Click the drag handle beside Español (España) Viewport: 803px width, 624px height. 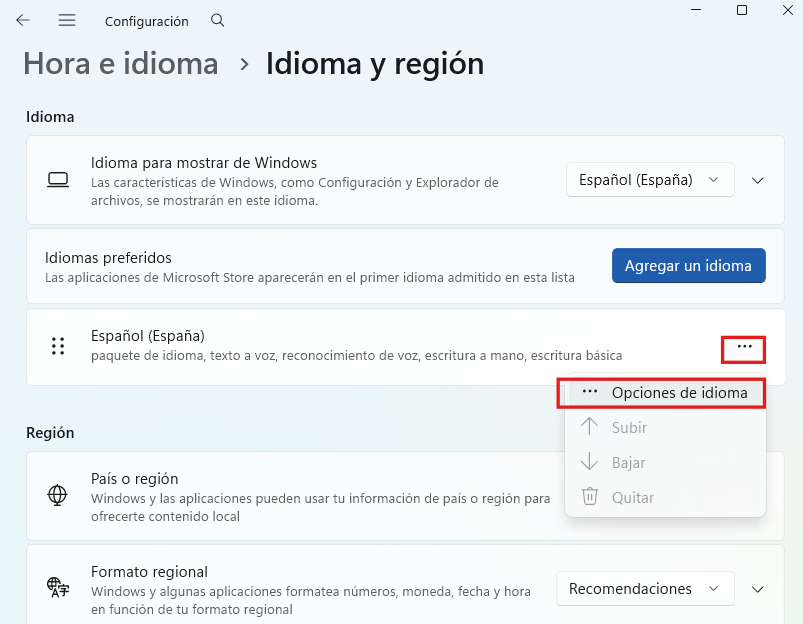pos(57,346)
